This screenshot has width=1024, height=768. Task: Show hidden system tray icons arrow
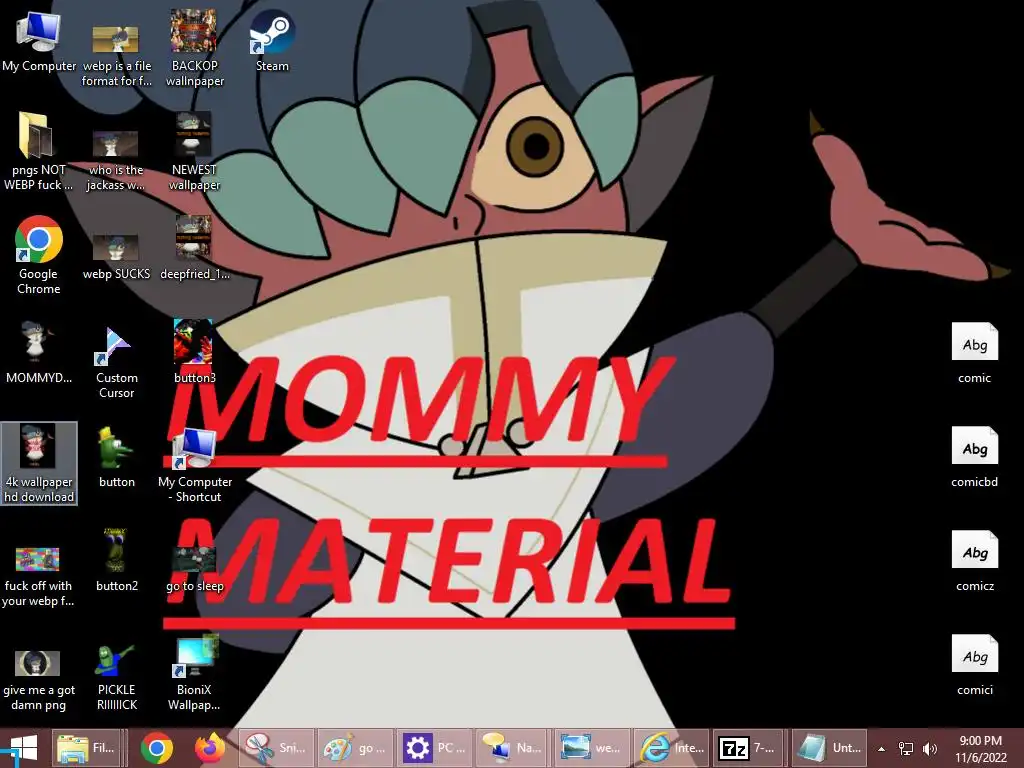[882, 749]
